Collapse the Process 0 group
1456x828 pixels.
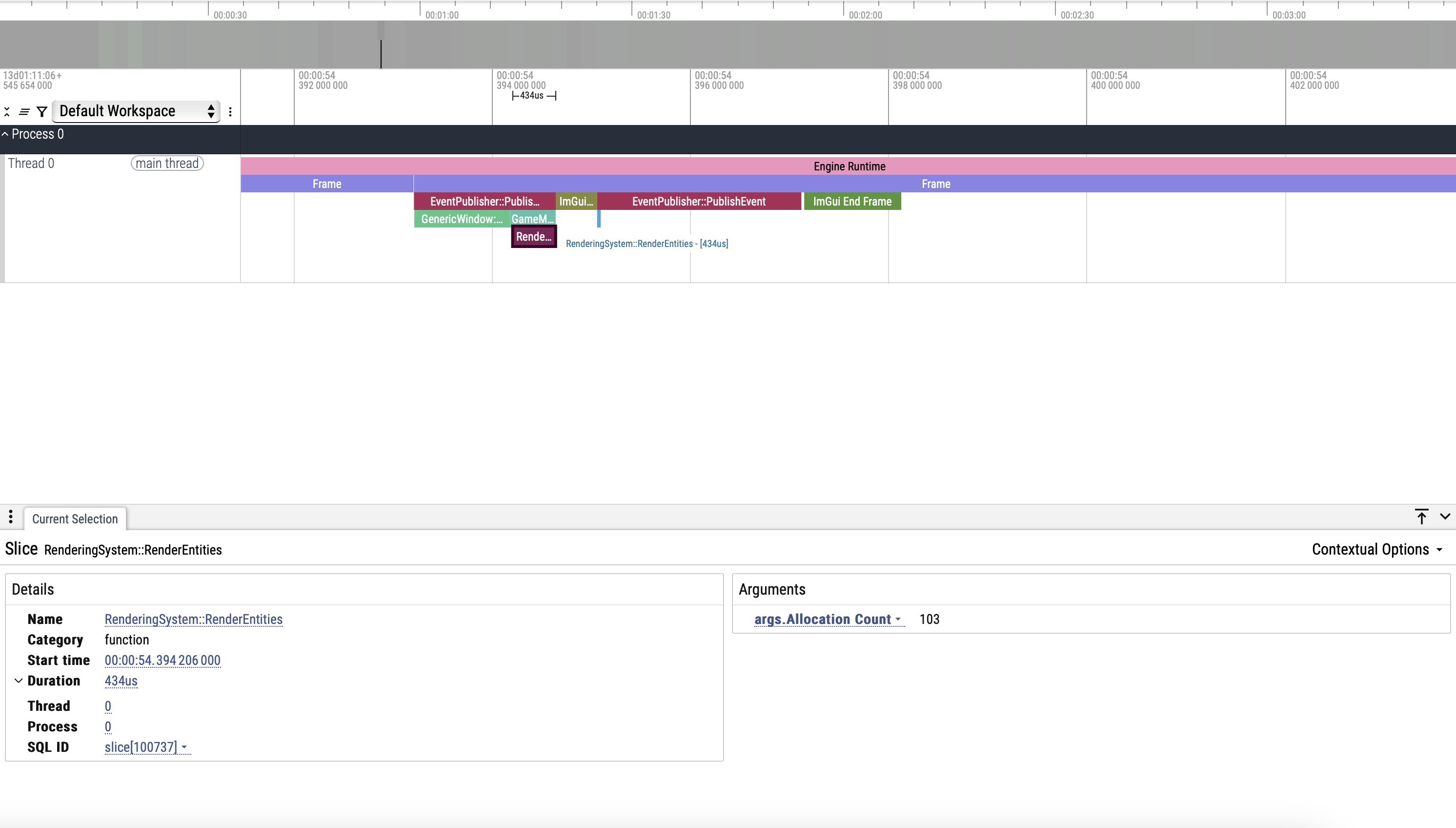pos(6,134)
